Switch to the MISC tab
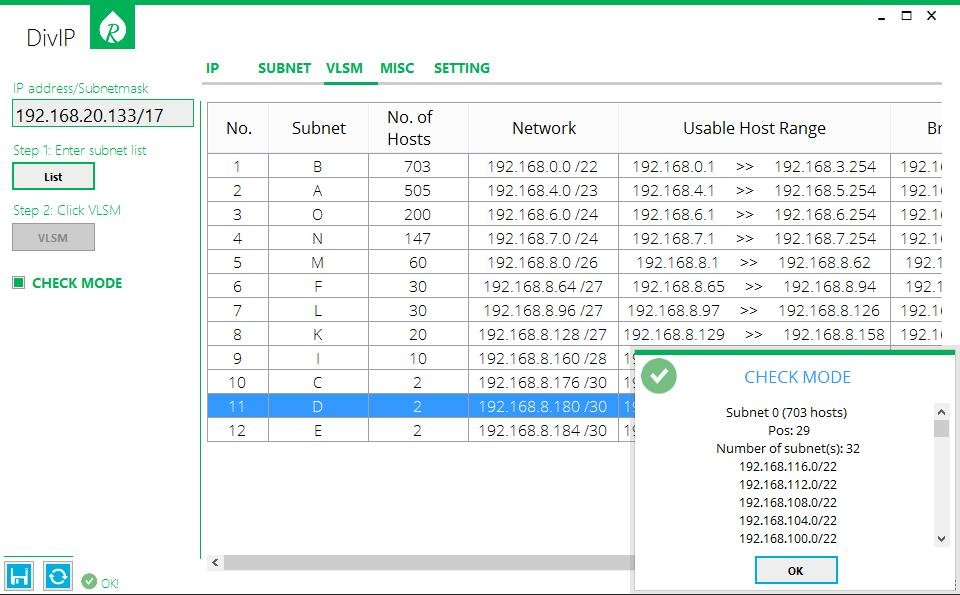The width and height of the screenshot is (960, 595). click(397, 68)
